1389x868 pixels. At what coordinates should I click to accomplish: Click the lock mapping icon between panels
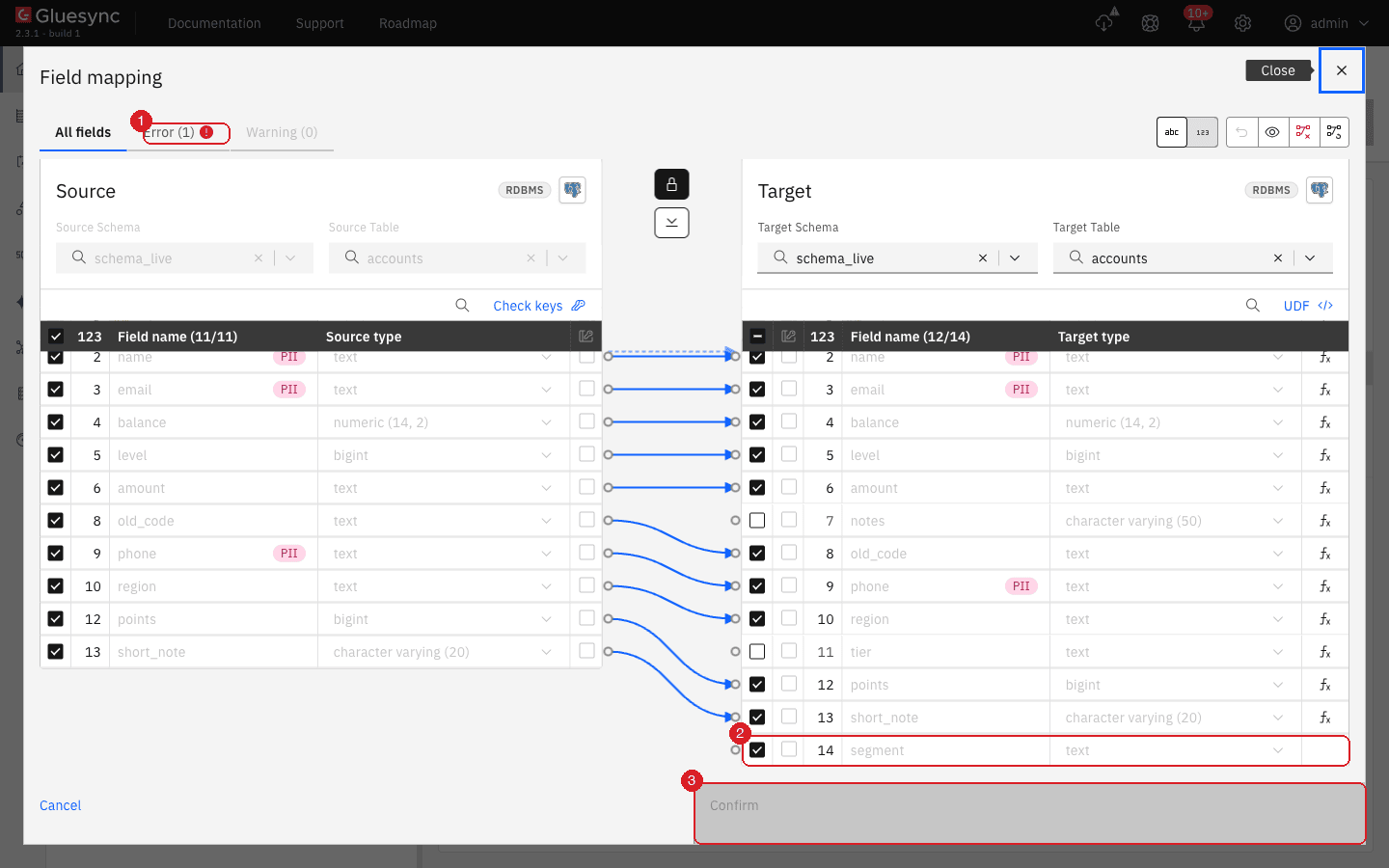[671, 184]
